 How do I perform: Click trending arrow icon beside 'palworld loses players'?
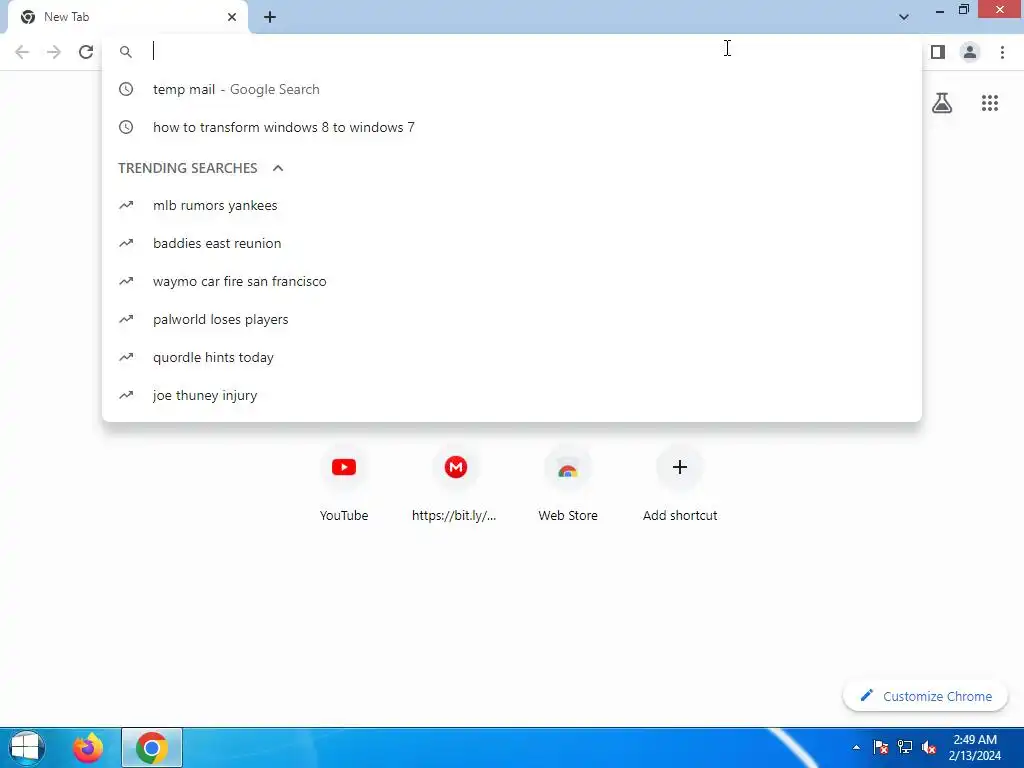(126, 319)
